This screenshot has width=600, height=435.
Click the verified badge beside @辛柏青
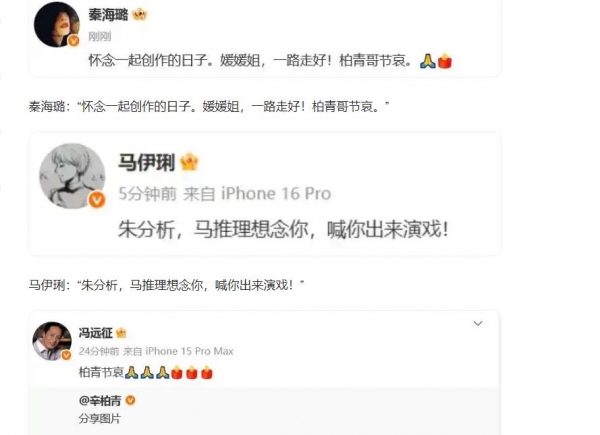coord(130,400)
